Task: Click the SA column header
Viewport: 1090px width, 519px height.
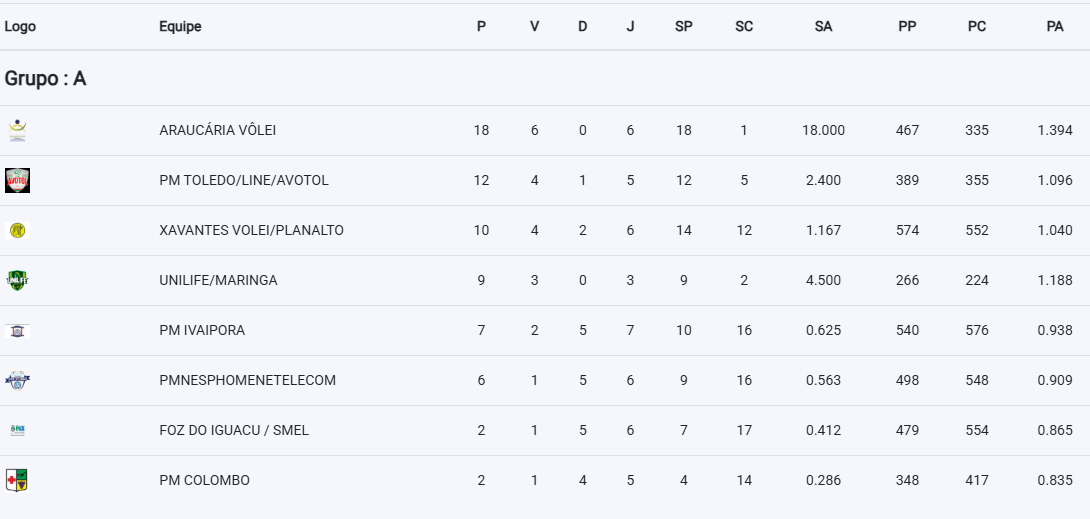Action: 823,26
